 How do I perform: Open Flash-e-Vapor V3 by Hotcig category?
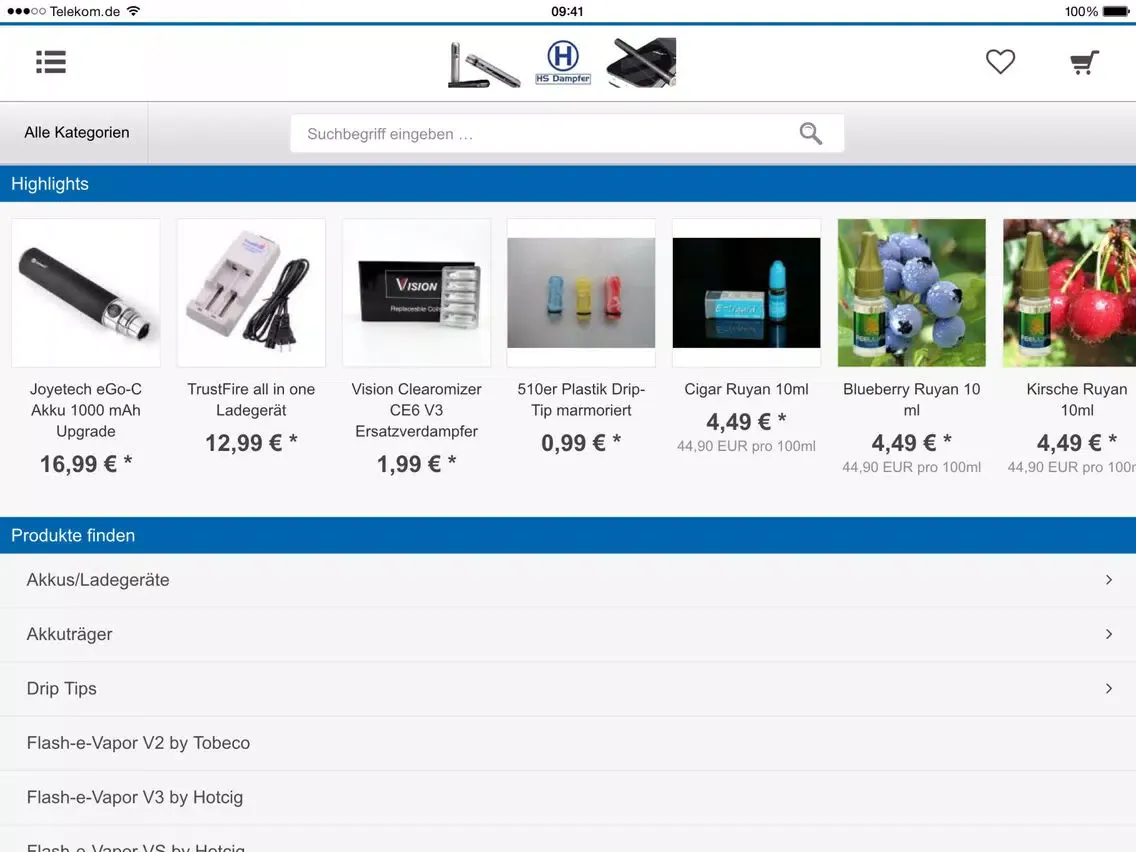568,797
